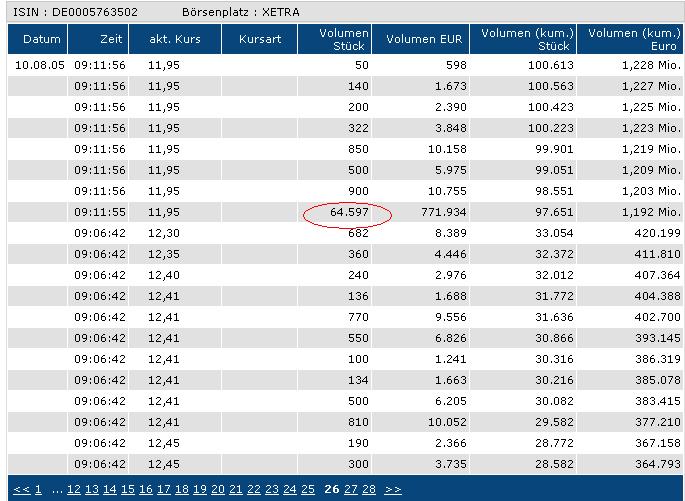Select the price cell 12,40
Image resolution: width=685 pixels, height=501 pixels.
tap(164, 275)
